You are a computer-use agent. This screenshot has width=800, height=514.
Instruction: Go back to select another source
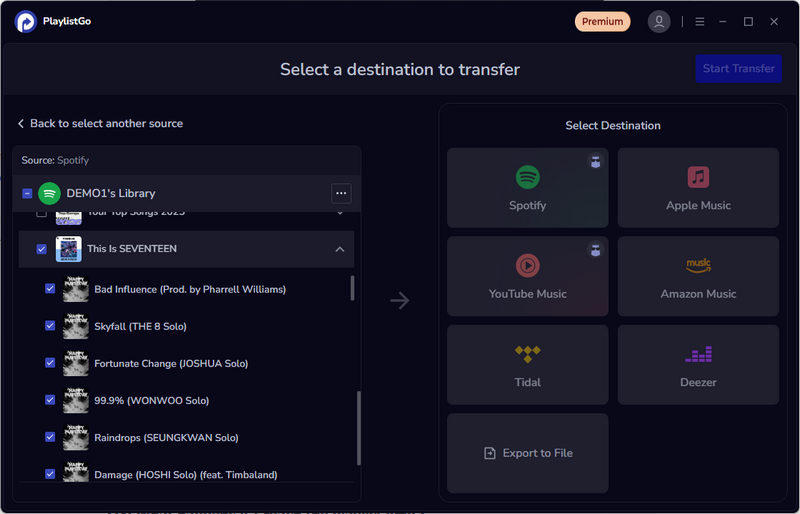coord(100,123)
